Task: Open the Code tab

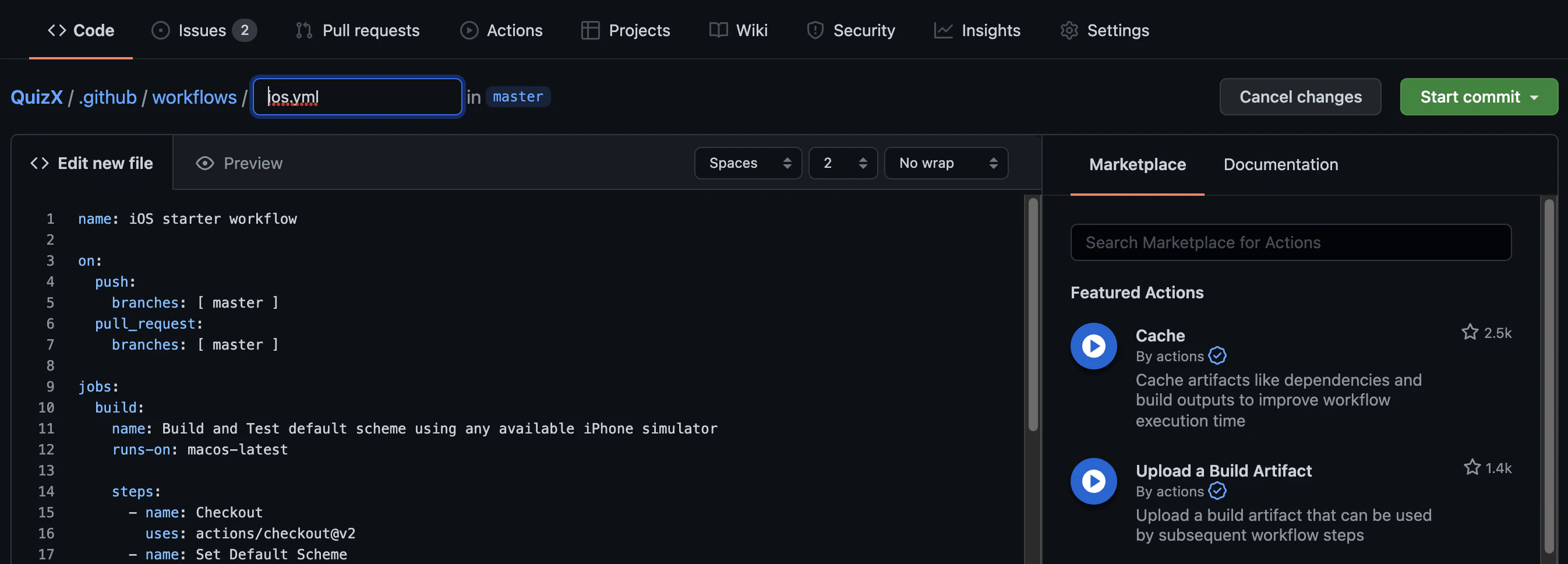Action: click(81, 30)
